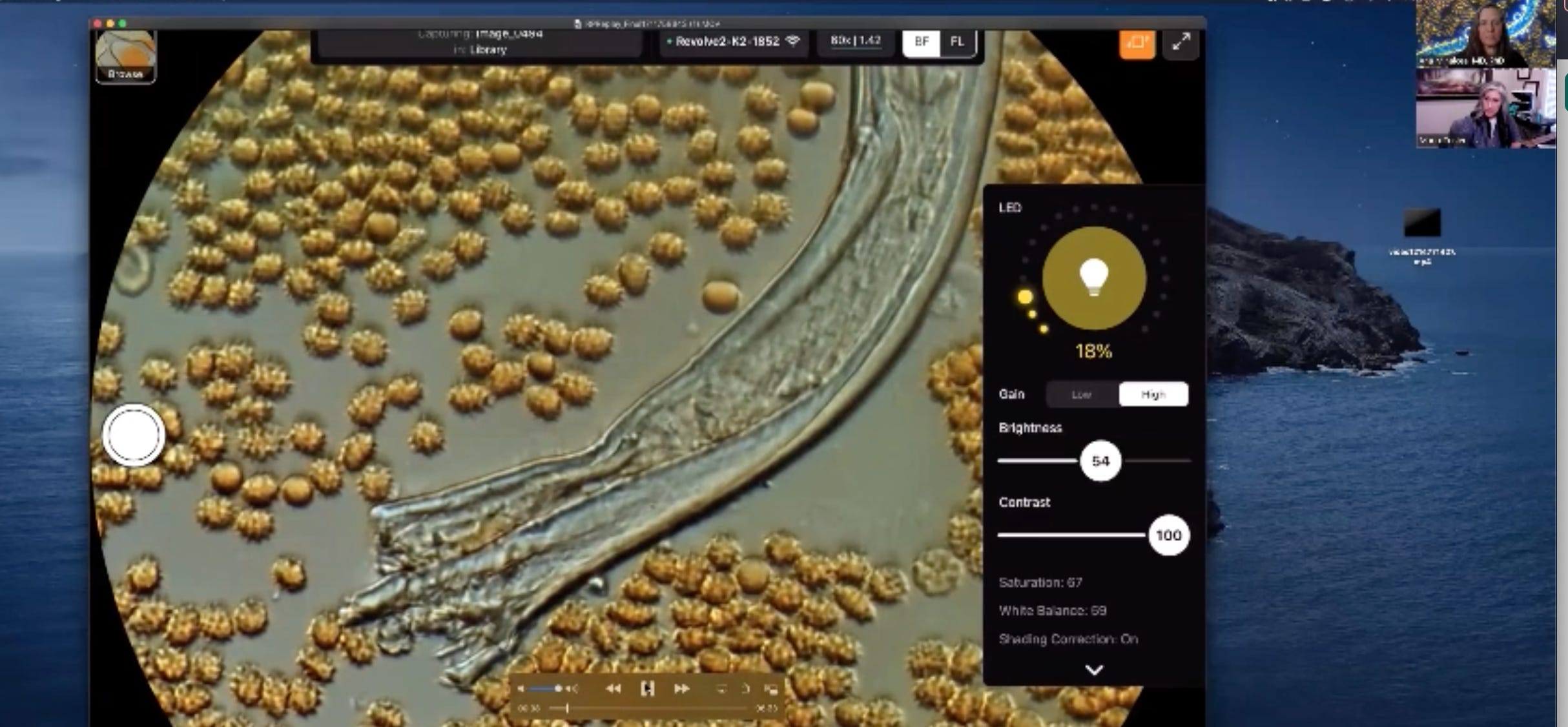Click the Gain label
1568x727 pixels.
(1011, 394)
